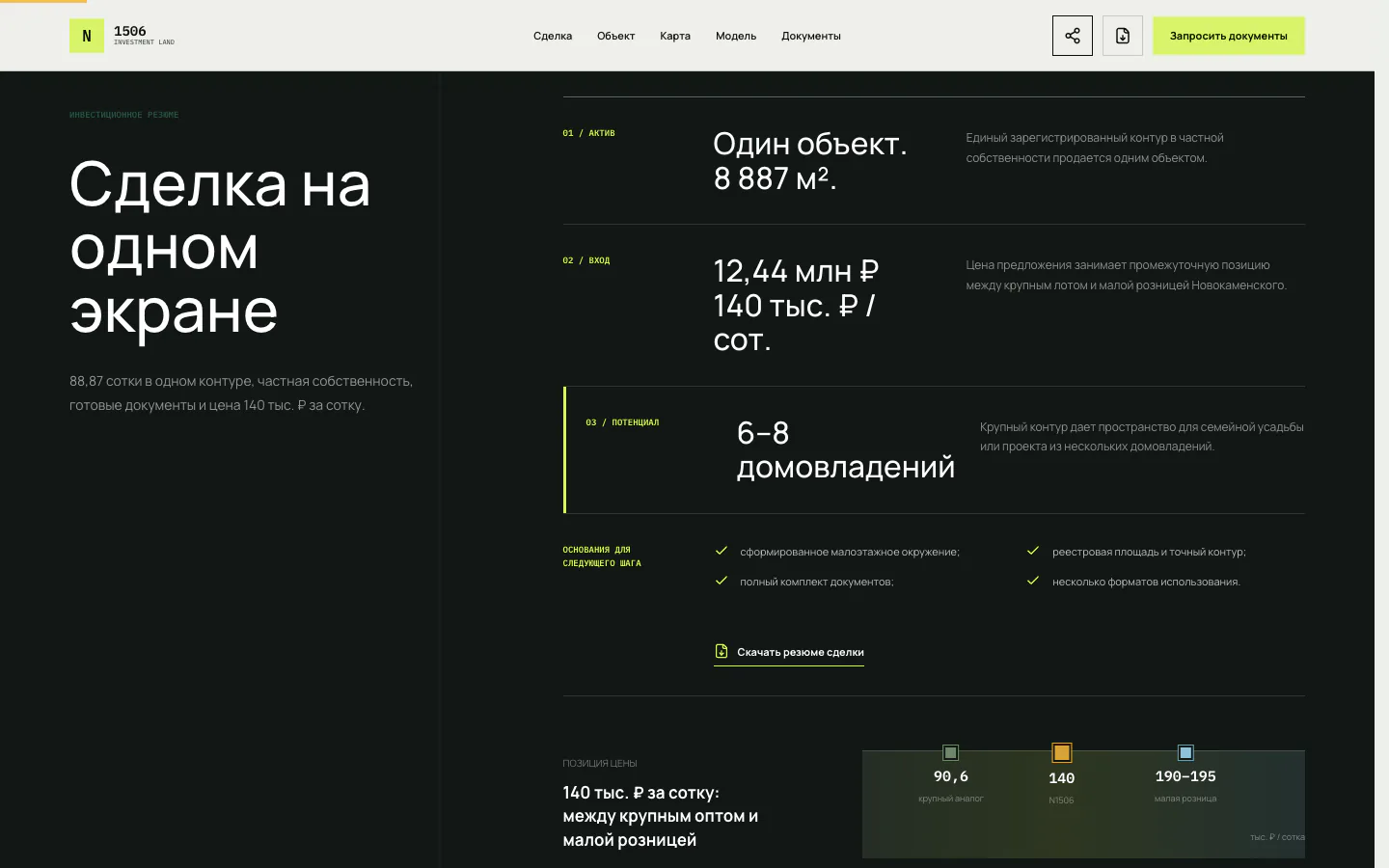Click the N logo badge
The image size is (1389, 868).
[x=87, y=36]
